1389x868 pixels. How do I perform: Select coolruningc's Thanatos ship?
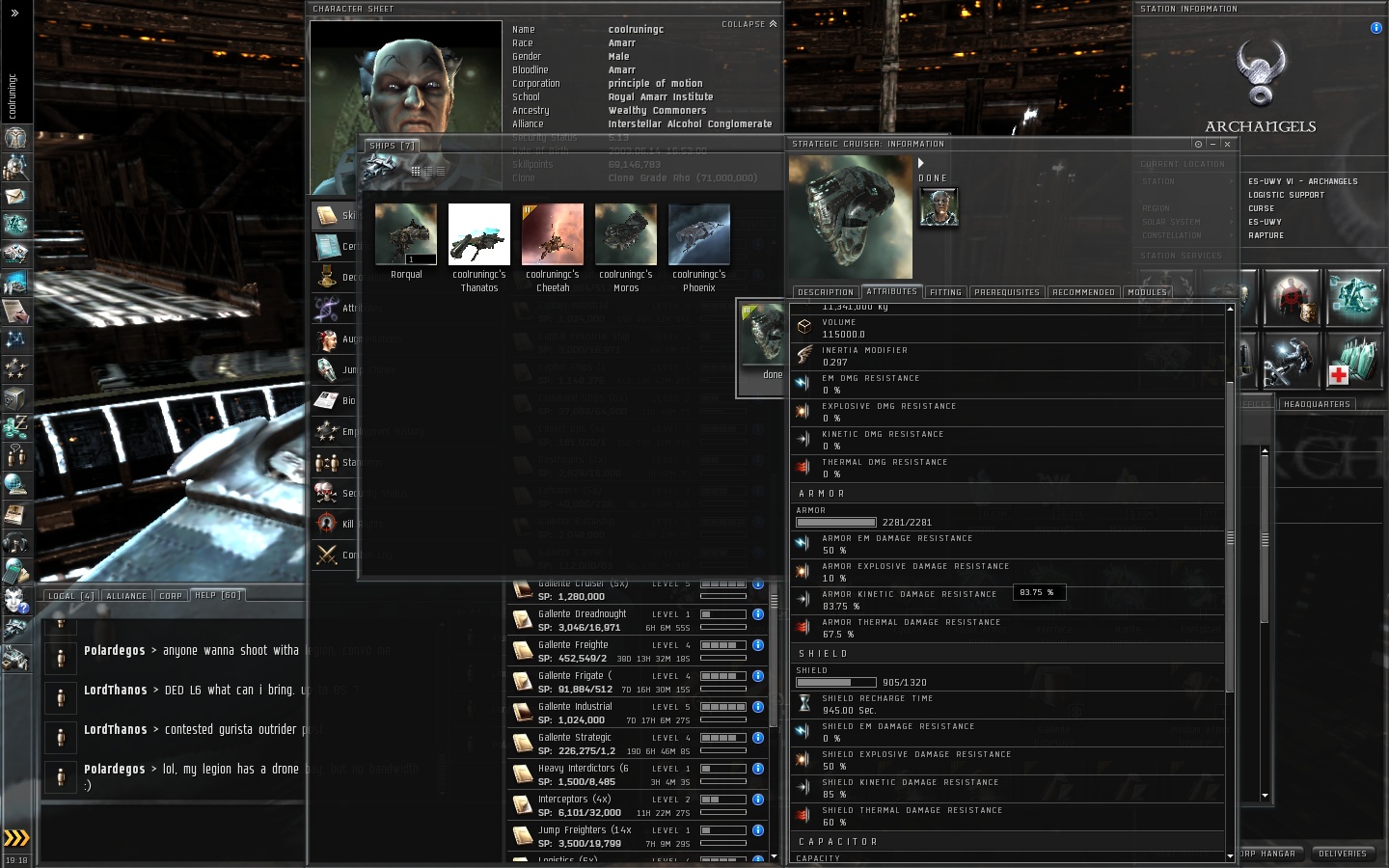tap(479, 233)
